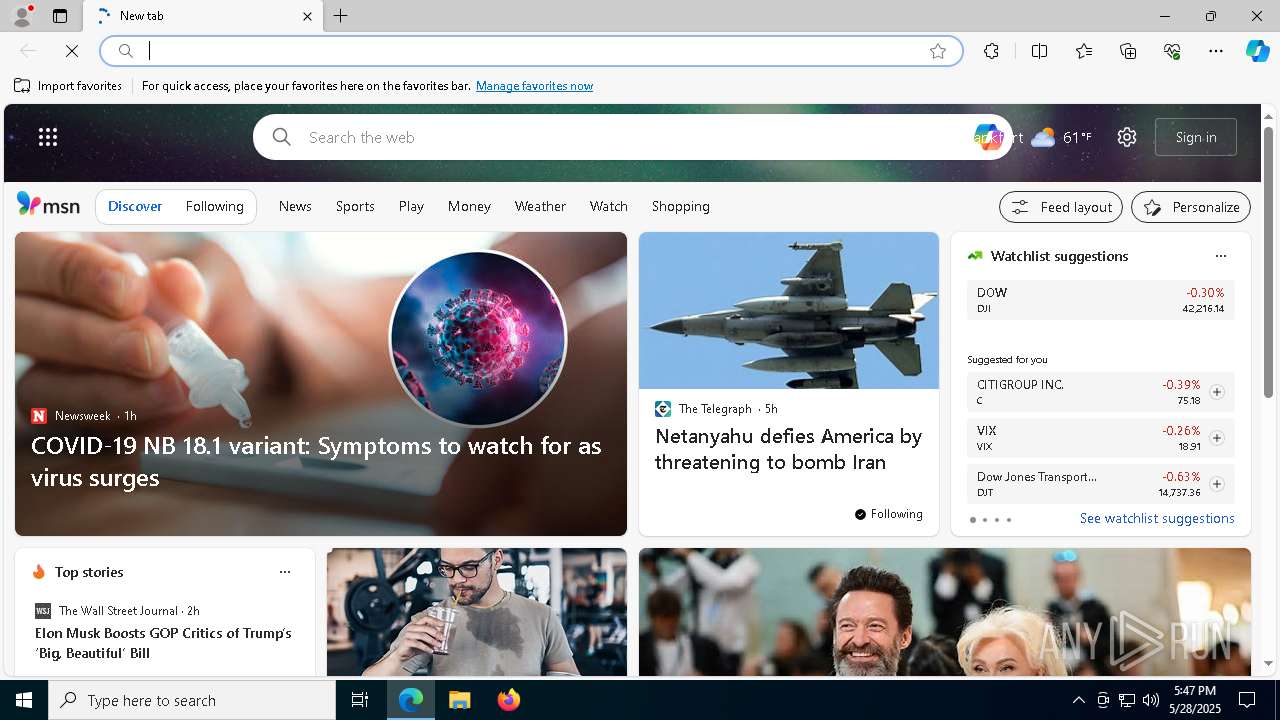
Task: Click the Sign in button
Action: click(x=1196, y=137)
